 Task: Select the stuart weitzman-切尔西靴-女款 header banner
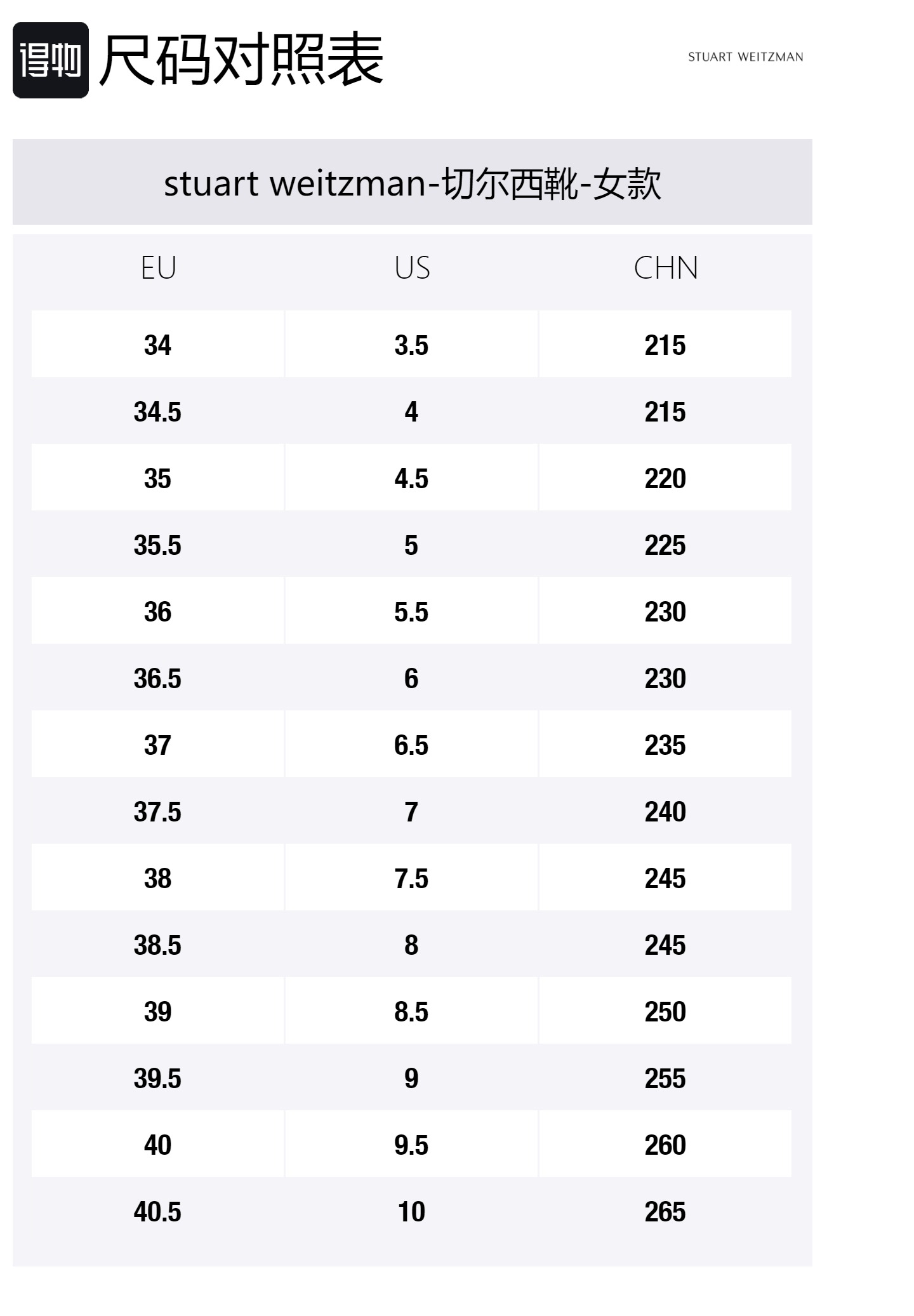pyautogui.click(x=413, y=182)
